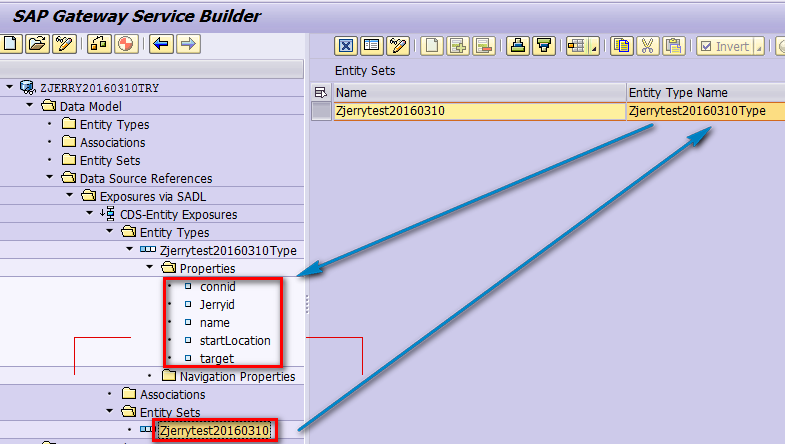Image resolution: width=785 pixels, height=444 pixels.
Task: Sort ascending using grid toolbar icon
Action: pyautogui.click(x=518, y=46)
